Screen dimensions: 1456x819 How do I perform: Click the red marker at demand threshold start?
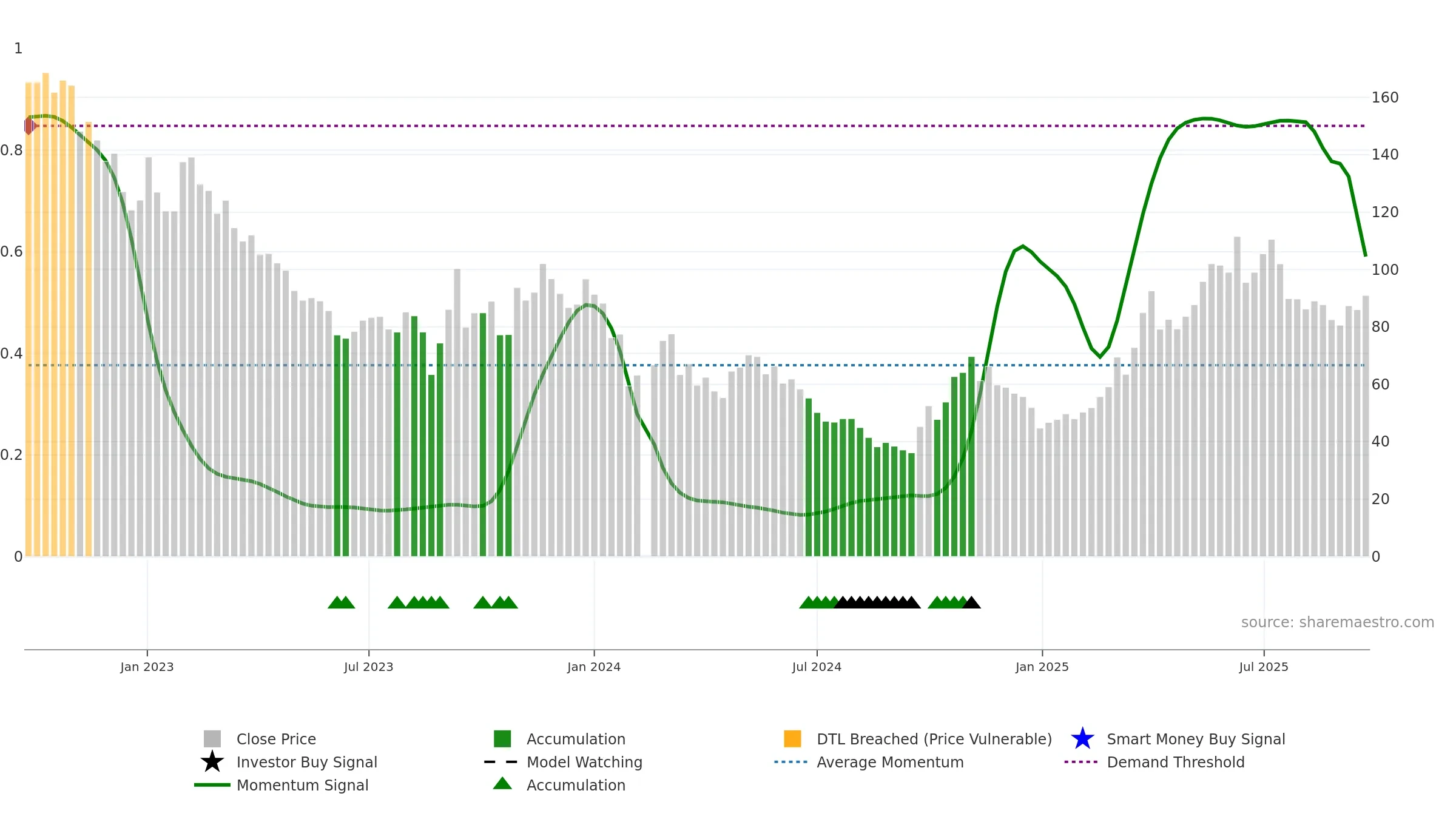[30, 126]
